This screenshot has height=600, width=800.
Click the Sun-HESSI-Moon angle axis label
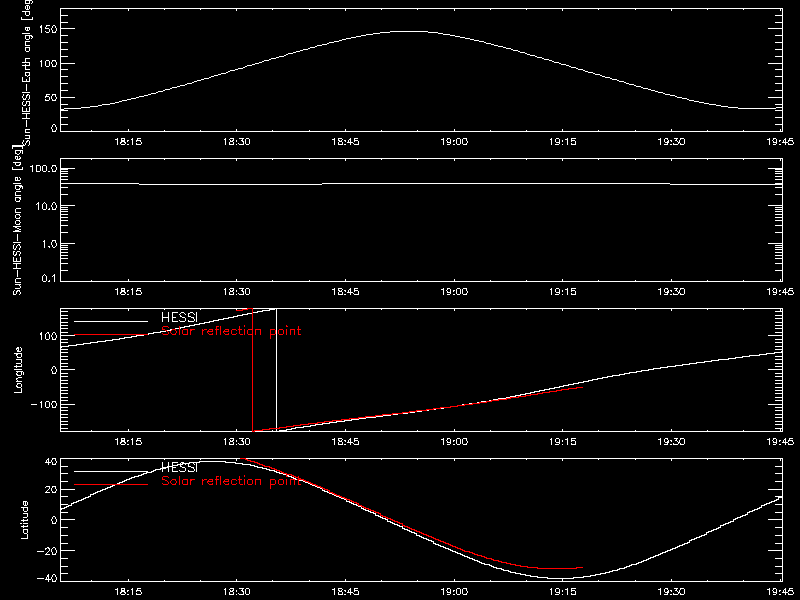tap(18, 220)
